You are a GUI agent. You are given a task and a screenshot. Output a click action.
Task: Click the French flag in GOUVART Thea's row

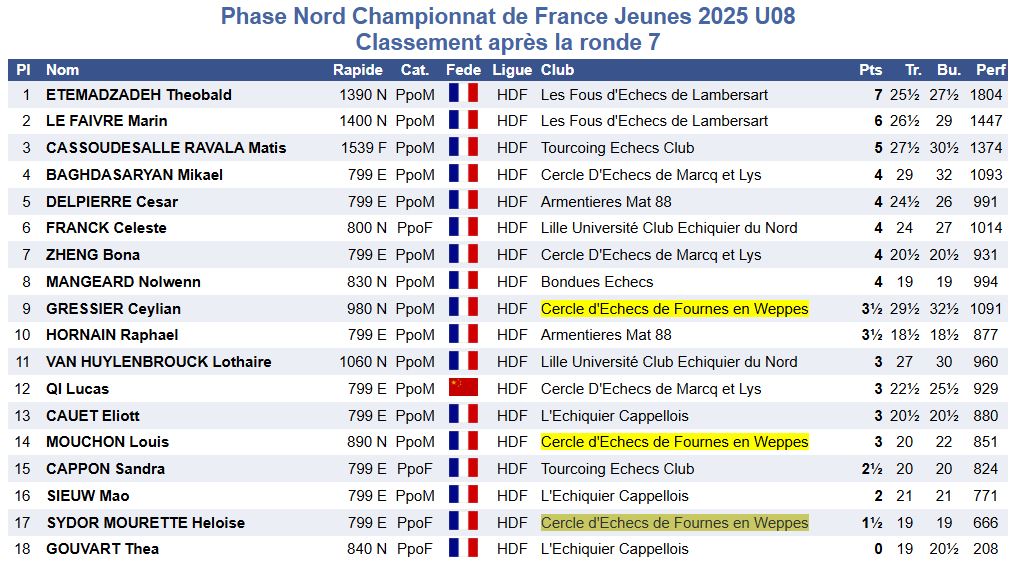tap(463, 548)
